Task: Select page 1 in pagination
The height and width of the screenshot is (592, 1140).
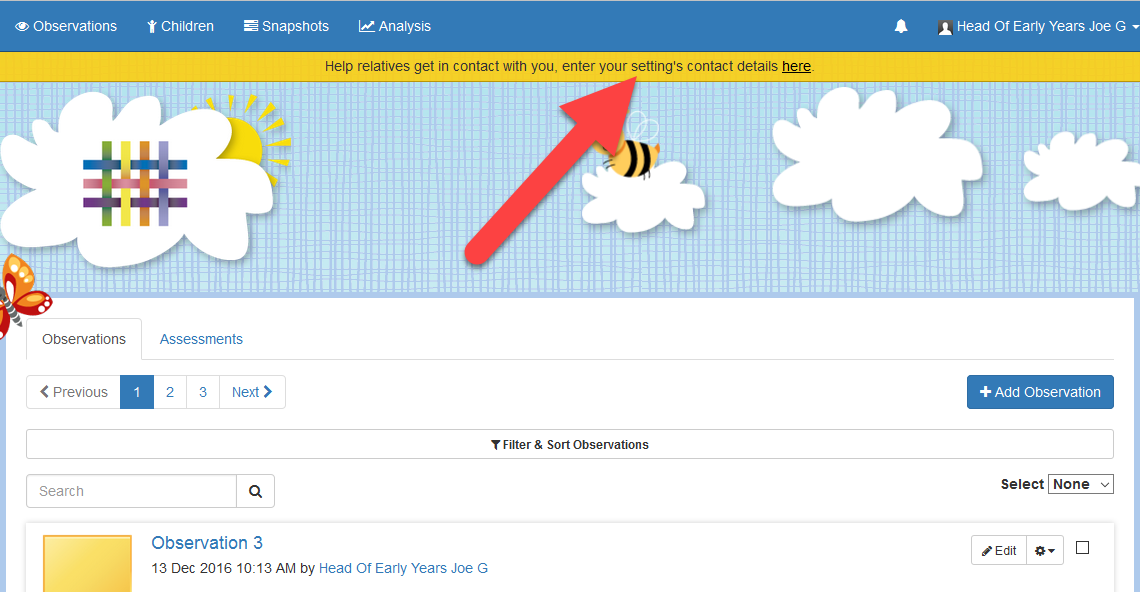Action: (137, 392)
